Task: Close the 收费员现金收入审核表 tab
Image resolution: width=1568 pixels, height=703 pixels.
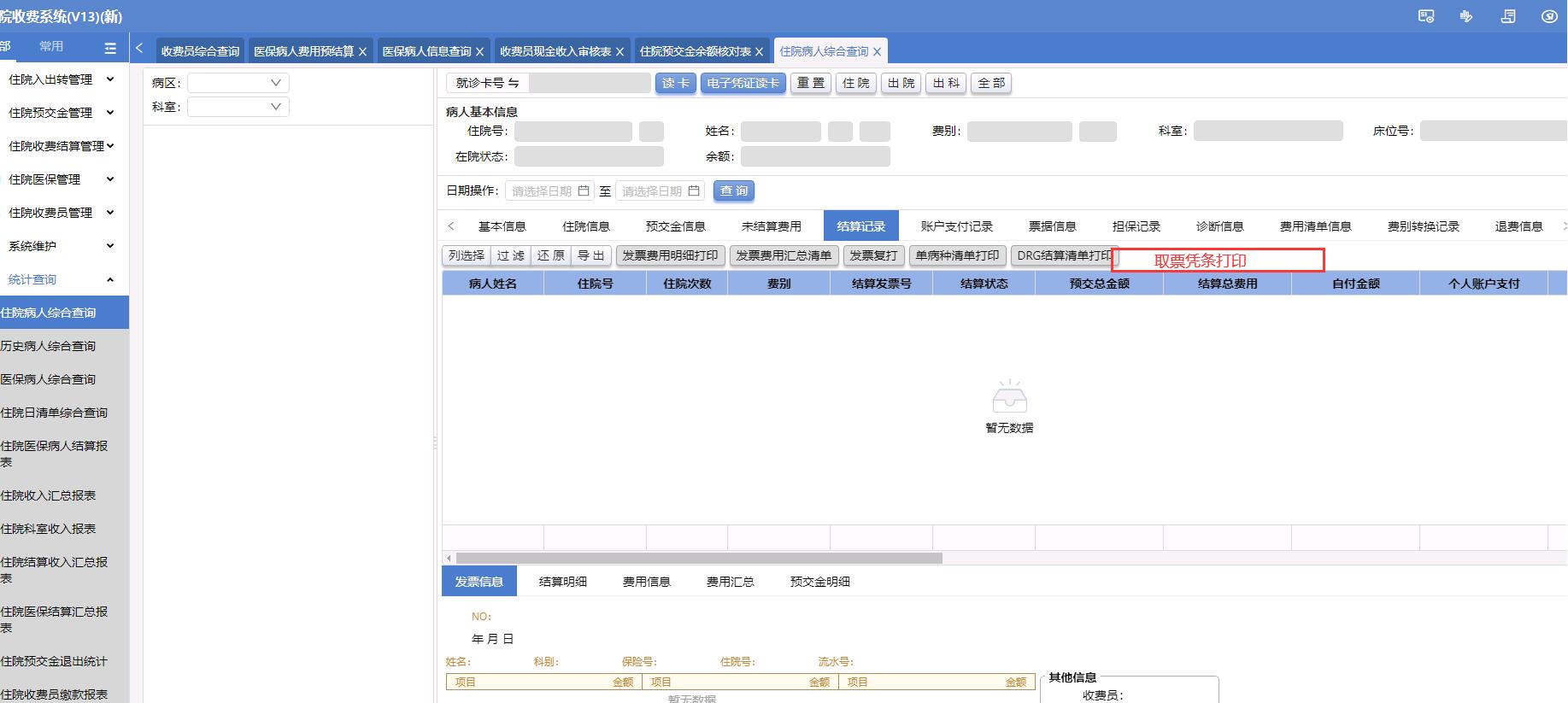Action: (x=620, y=52)
